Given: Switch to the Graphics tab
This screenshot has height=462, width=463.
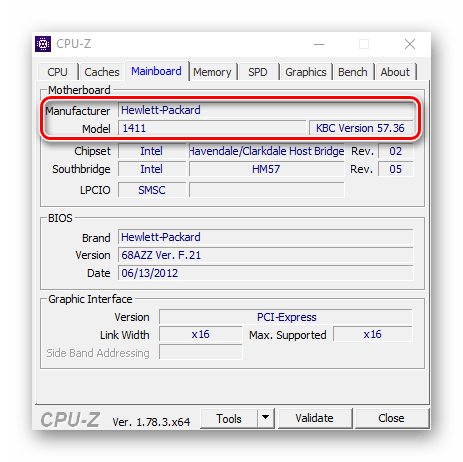Looking at the screenshot, I should click(306, 72).
